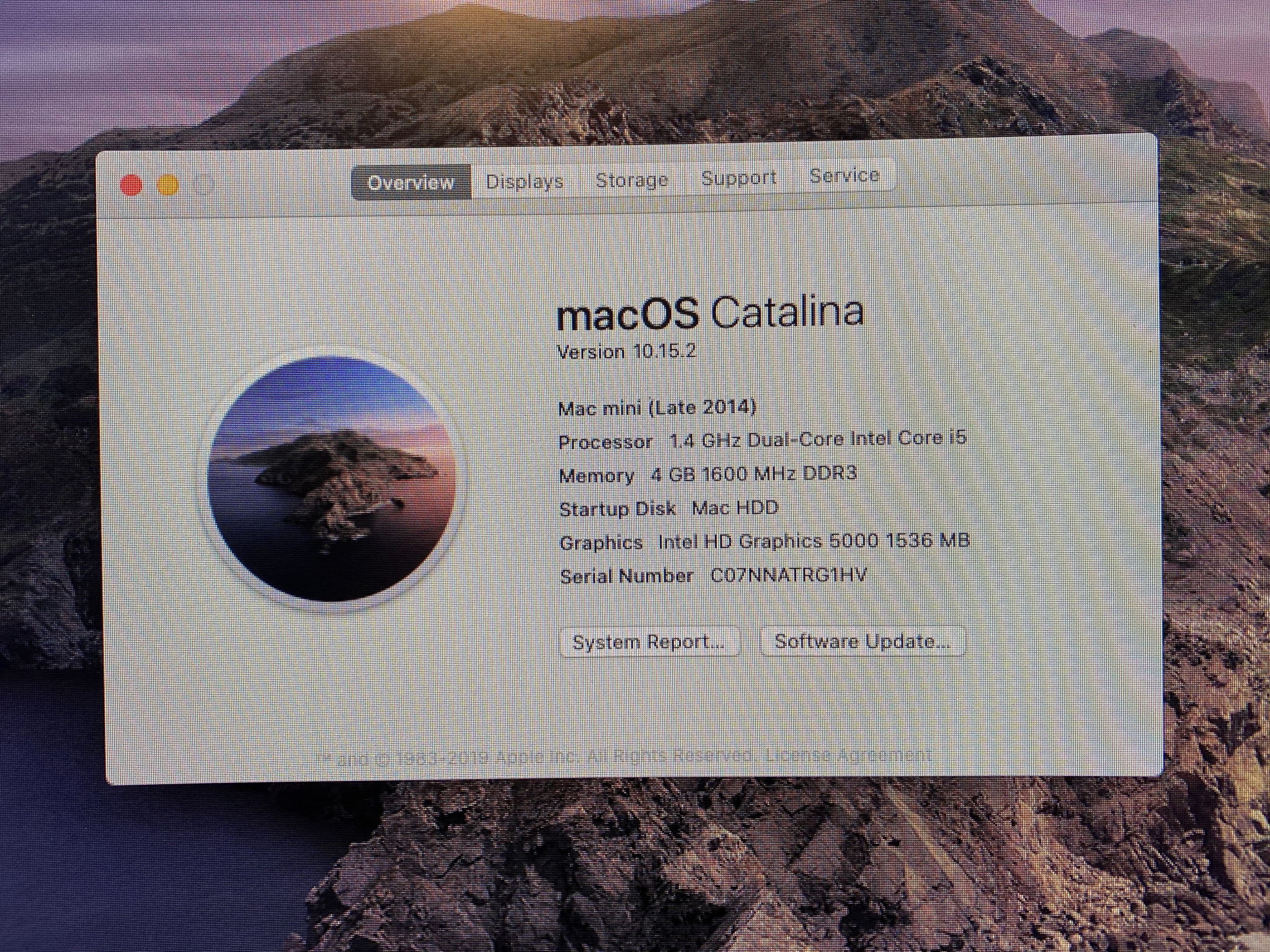This screenshot has width=1270, height=952.
Task: Click the Processor specification line
Action: pos(762,440)
